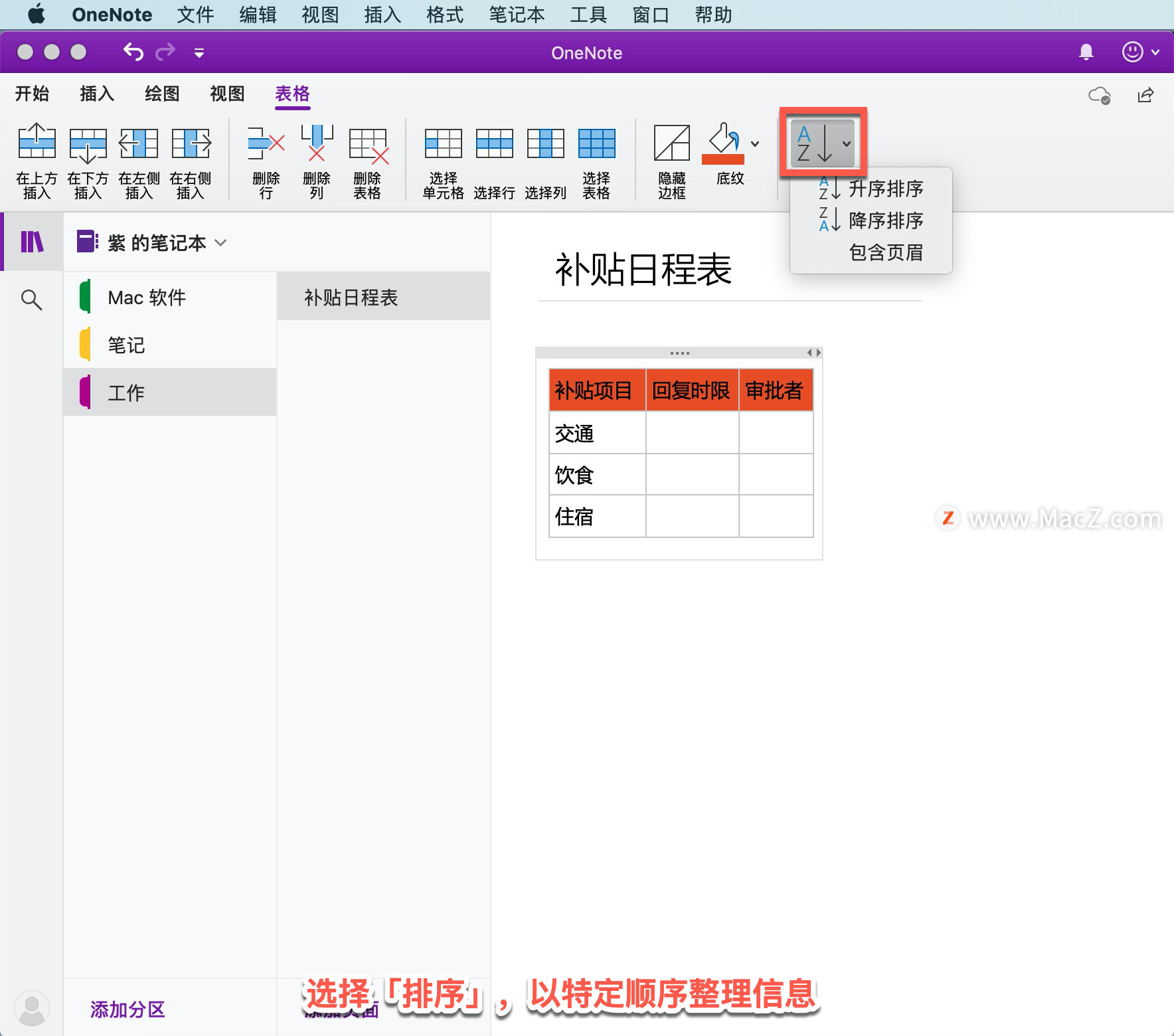Screen dimensions: 1174x1036
Task: Choose ascending sort 升序排序
Action: [x=871, y=189]
